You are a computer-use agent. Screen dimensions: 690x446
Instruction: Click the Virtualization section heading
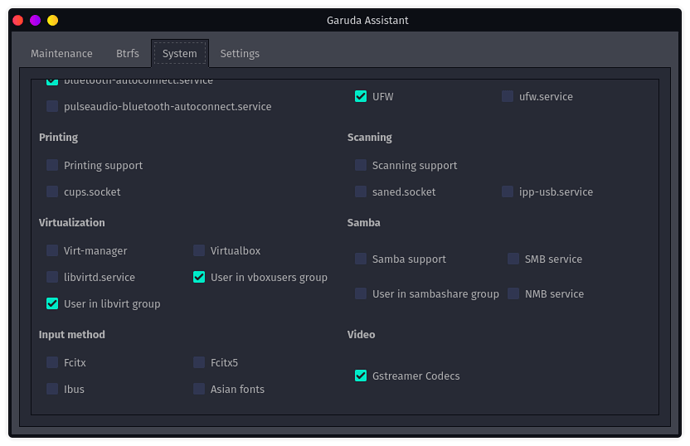click(72, 222)
